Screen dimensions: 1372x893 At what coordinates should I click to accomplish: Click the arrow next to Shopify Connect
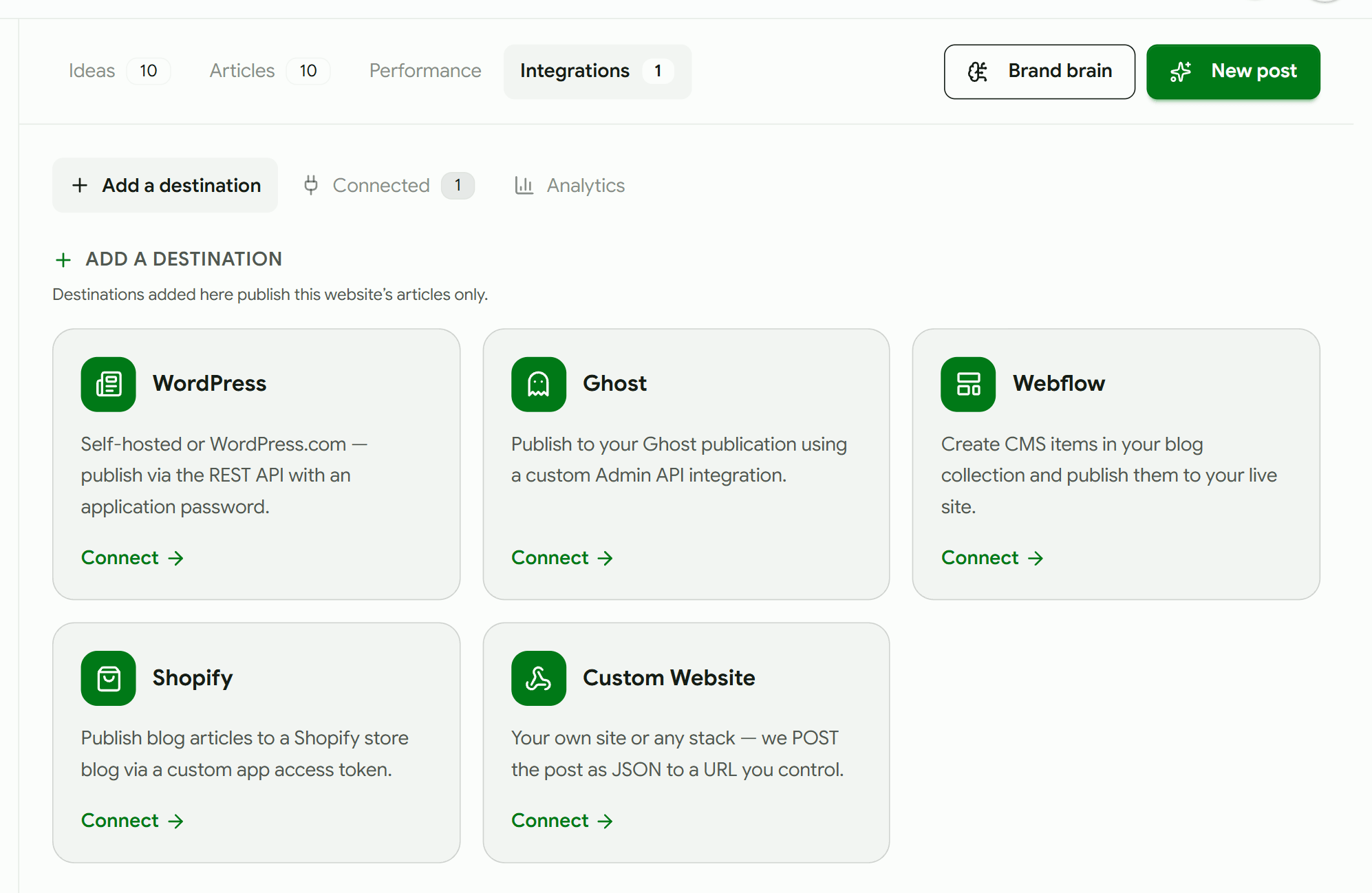[176, 821]
